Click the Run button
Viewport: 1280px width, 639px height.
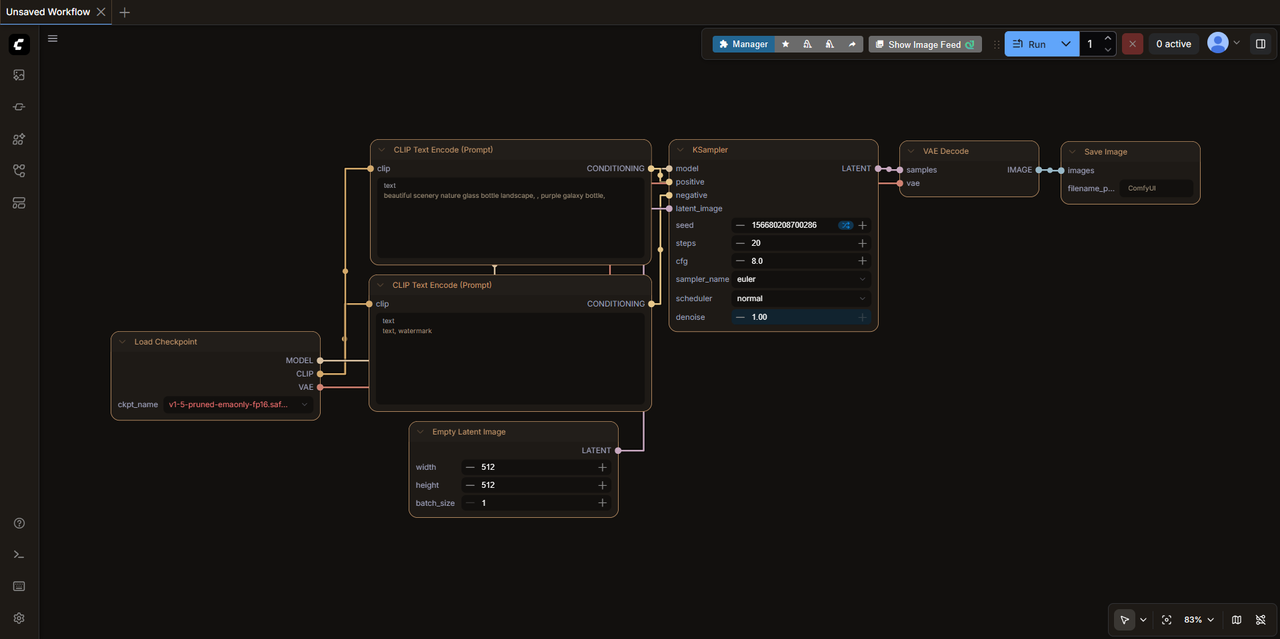click(x=1030, y=44)
